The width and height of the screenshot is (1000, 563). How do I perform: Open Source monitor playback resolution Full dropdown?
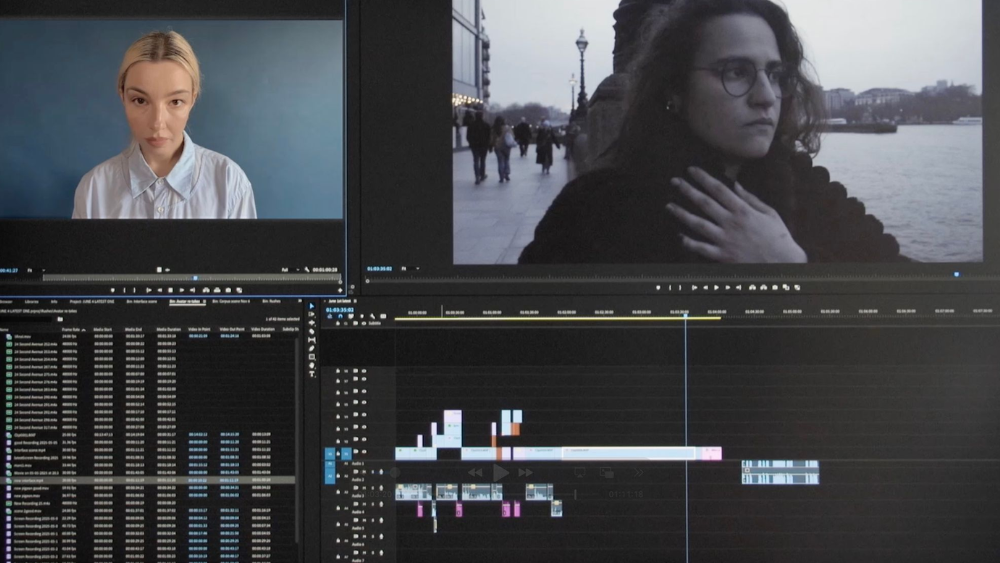(286, 270)
